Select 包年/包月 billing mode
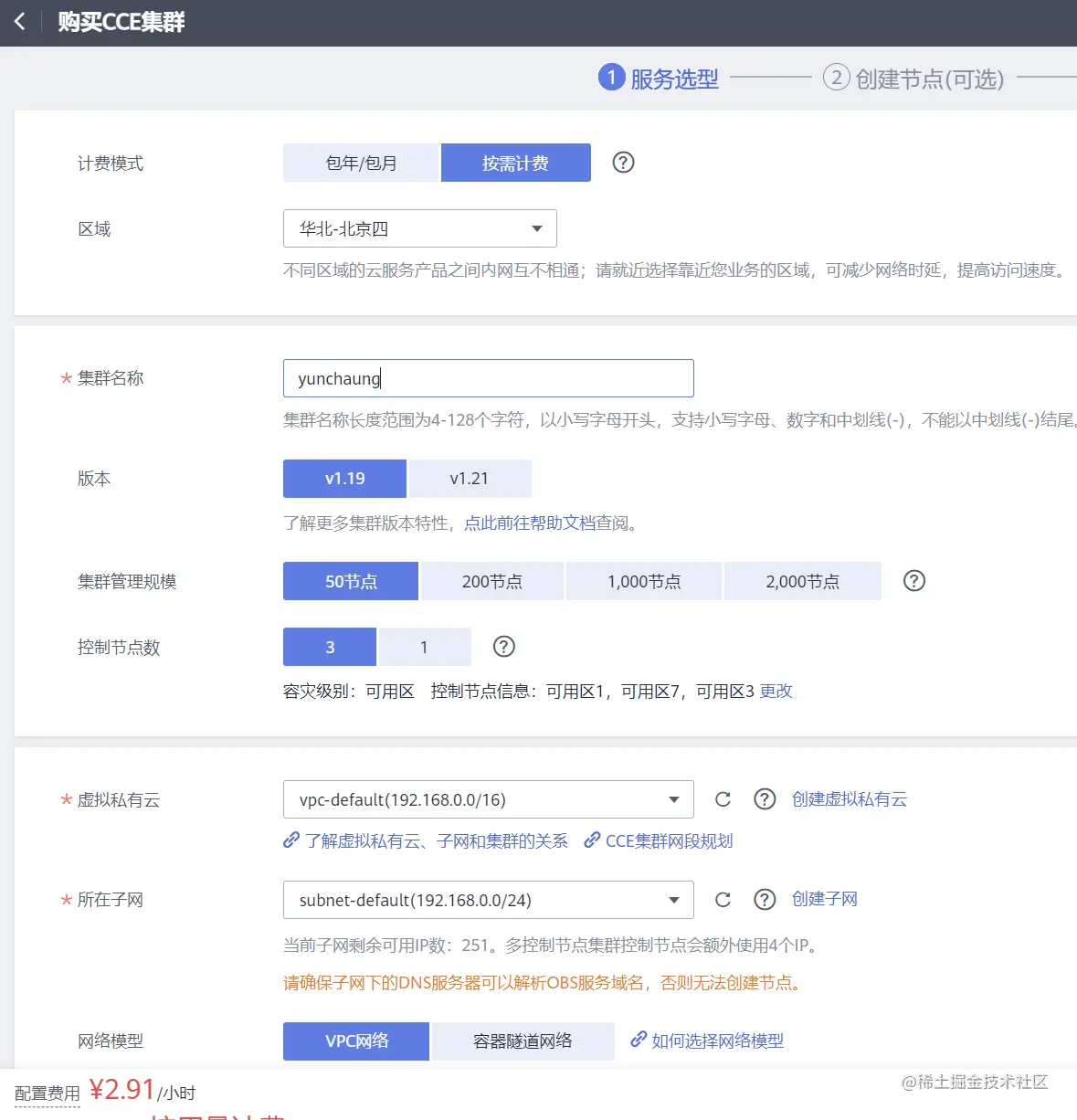This screenshot has width=1077, height=1120. 361,163
